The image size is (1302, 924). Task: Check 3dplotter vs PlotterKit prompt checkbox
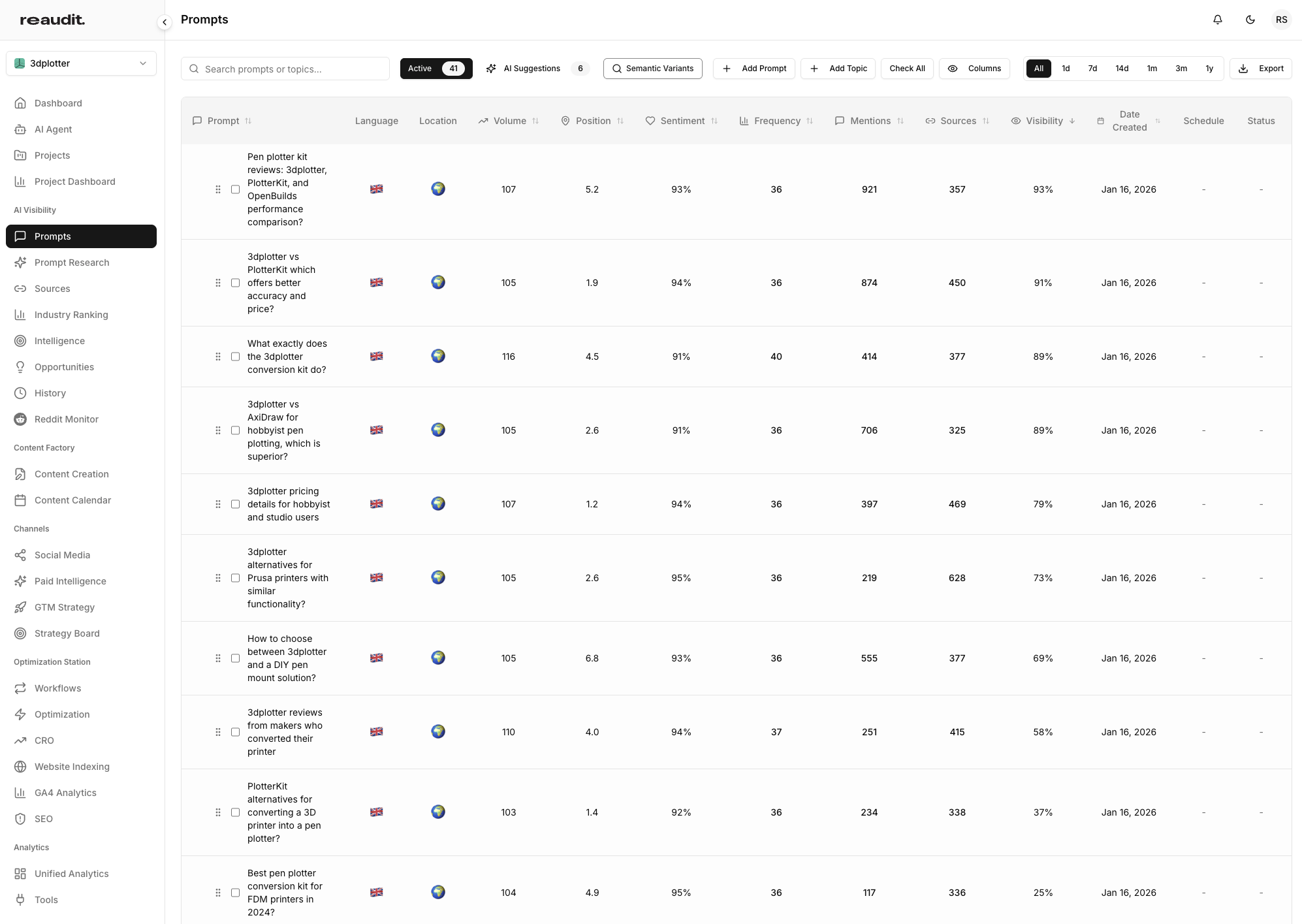[236, 283]
